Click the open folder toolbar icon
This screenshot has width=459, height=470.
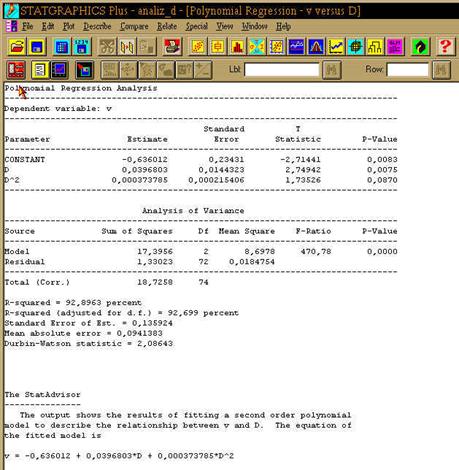16,47
